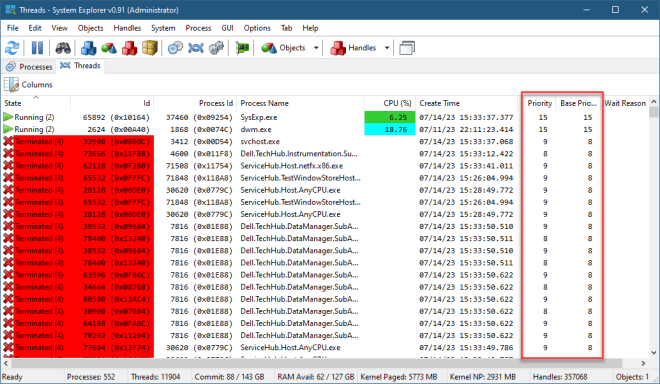This screenshot has width=660, height=384.
Task: Open the Columns chooser
Action: coord(28,85)
